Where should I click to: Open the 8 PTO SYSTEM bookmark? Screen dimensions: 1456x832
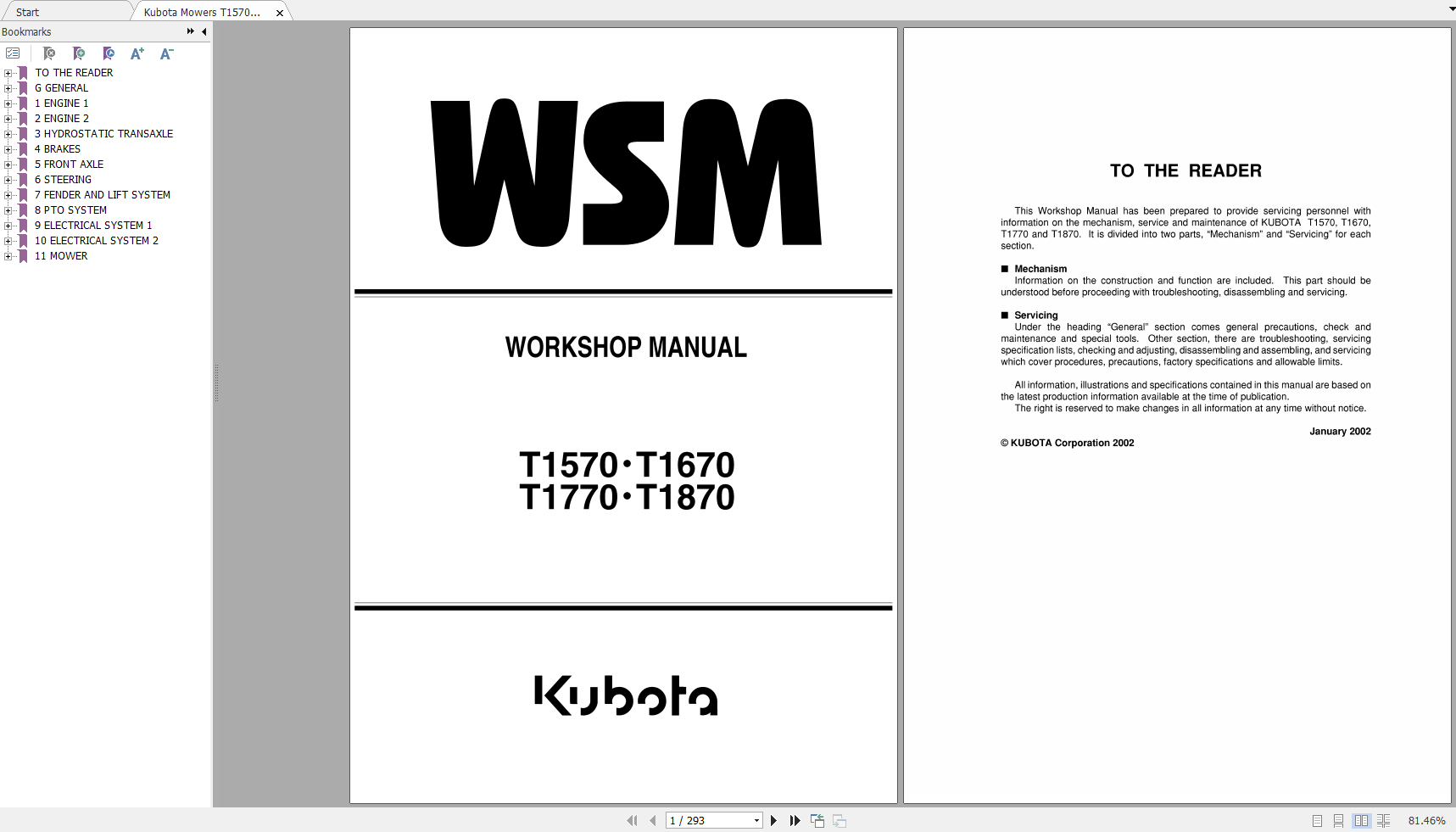pyautogui.click(x=70, y=210)
